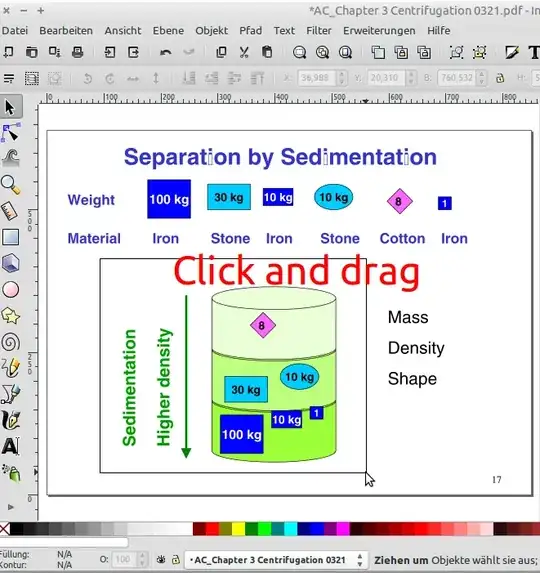Activate the star polygon tool

click(x=11, y=316)
